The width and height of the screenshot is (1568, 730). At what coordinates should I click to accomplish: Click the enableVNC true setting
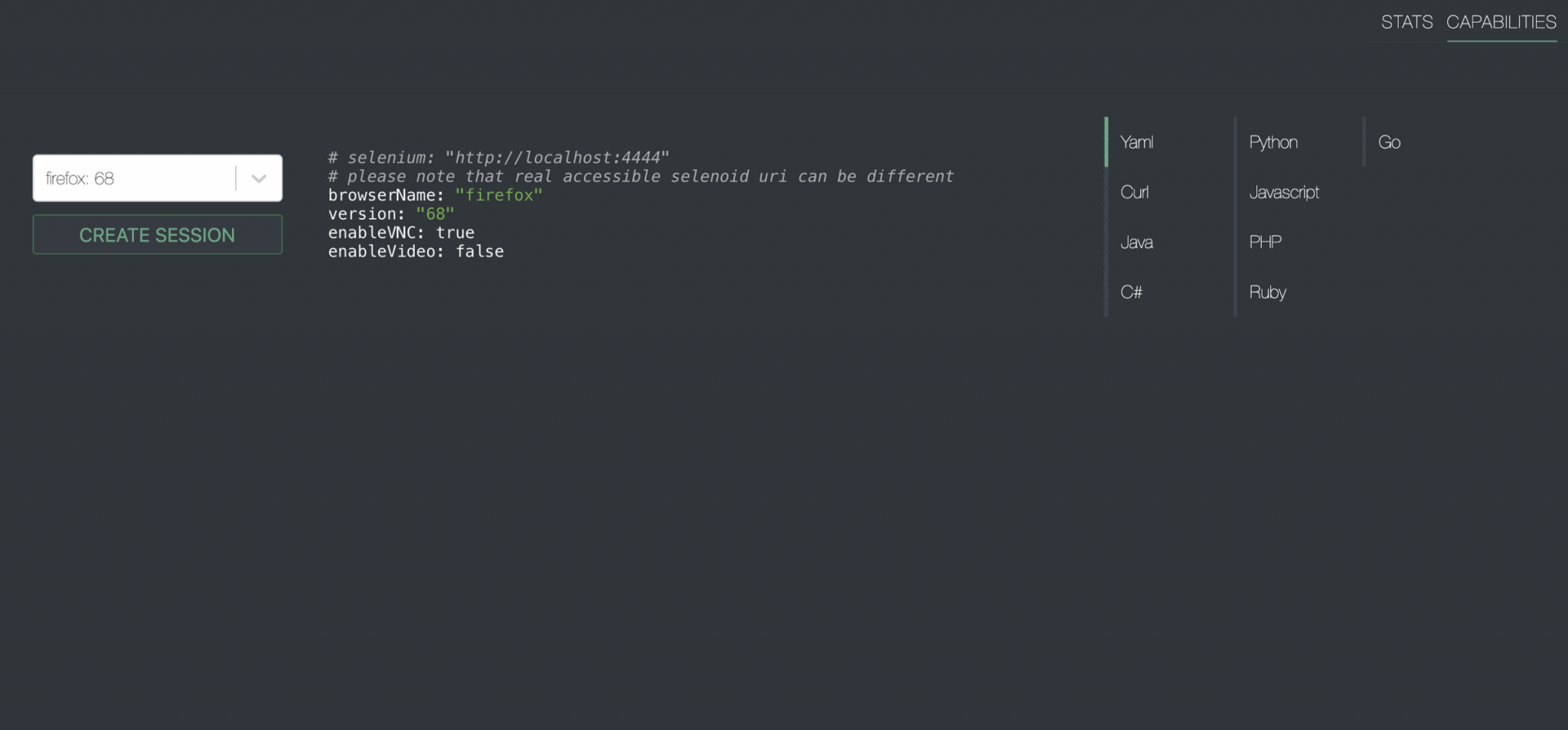click(400, 232)
